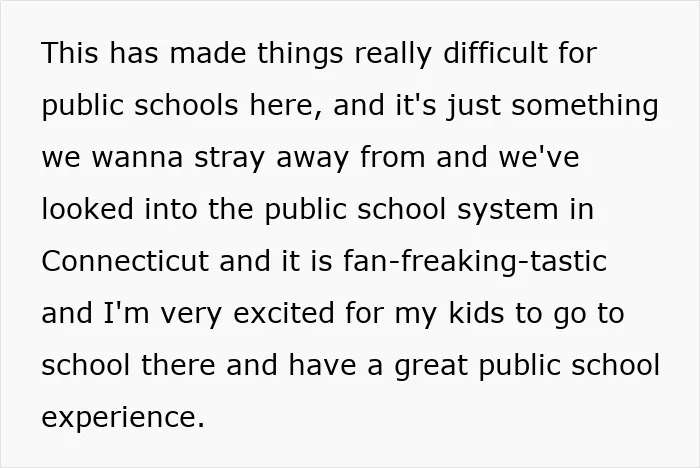Screen dimensions: 700x468
Task: Click the word 'away' in the third line
Action: coord(312,159)
